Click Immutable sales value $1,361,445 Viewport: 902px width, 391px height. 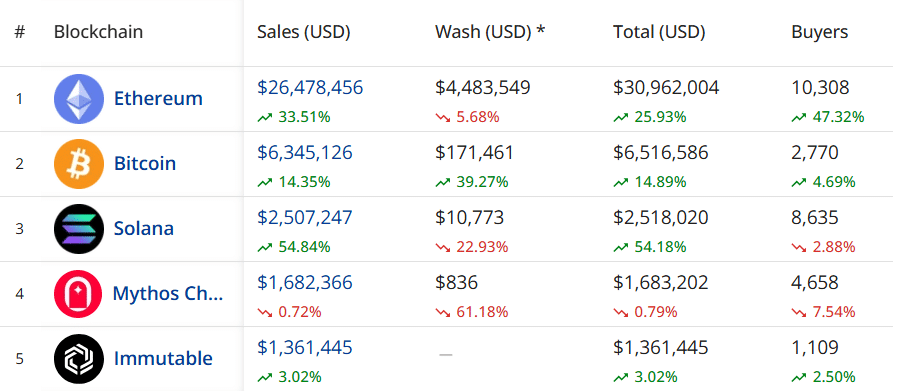tap(305, 347)
